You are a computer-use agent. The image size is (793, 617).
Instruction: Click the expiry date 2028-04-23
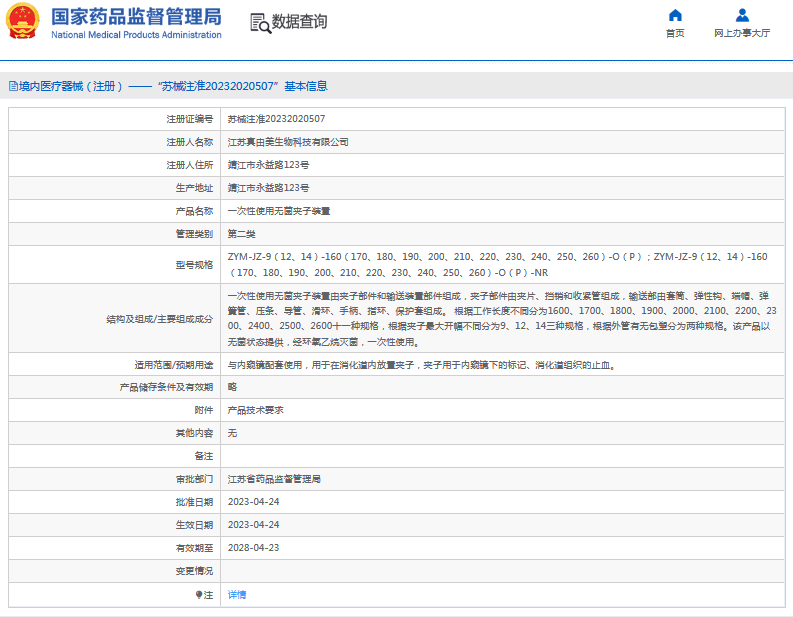coord(253,548)
